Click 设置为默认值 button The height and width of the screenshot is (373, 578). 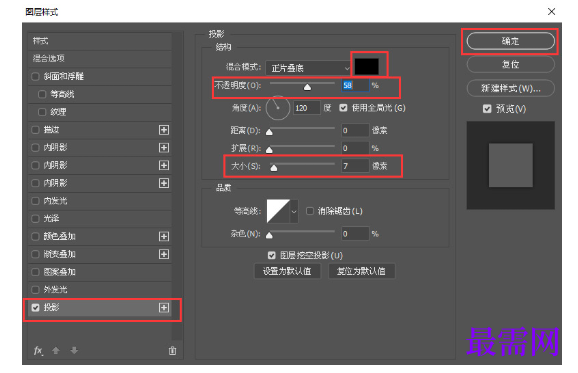[287, 271]
